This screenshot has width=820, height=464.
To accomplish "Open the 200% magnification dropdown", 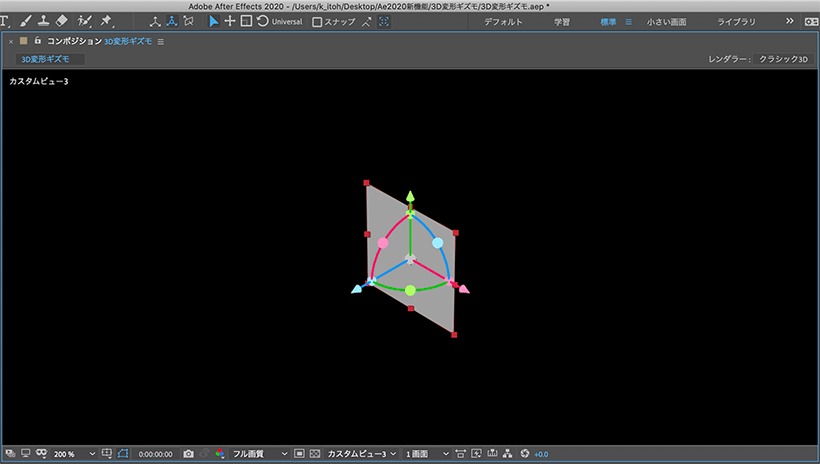I will [74, 454].
